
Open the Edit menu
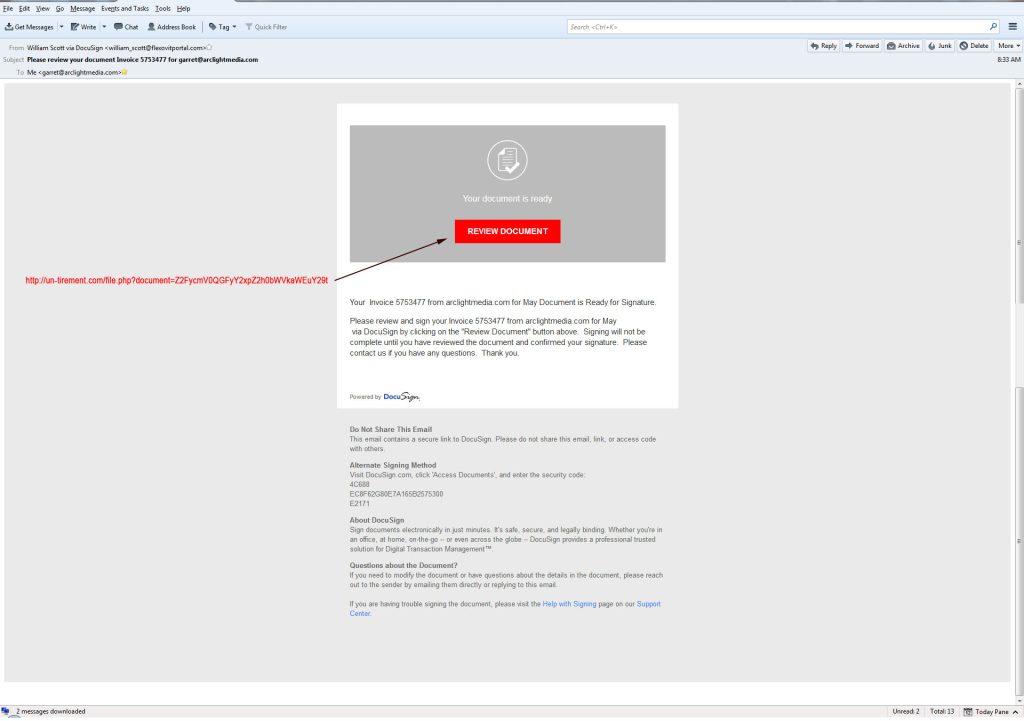pyautogui.click(x=24, y=8)
